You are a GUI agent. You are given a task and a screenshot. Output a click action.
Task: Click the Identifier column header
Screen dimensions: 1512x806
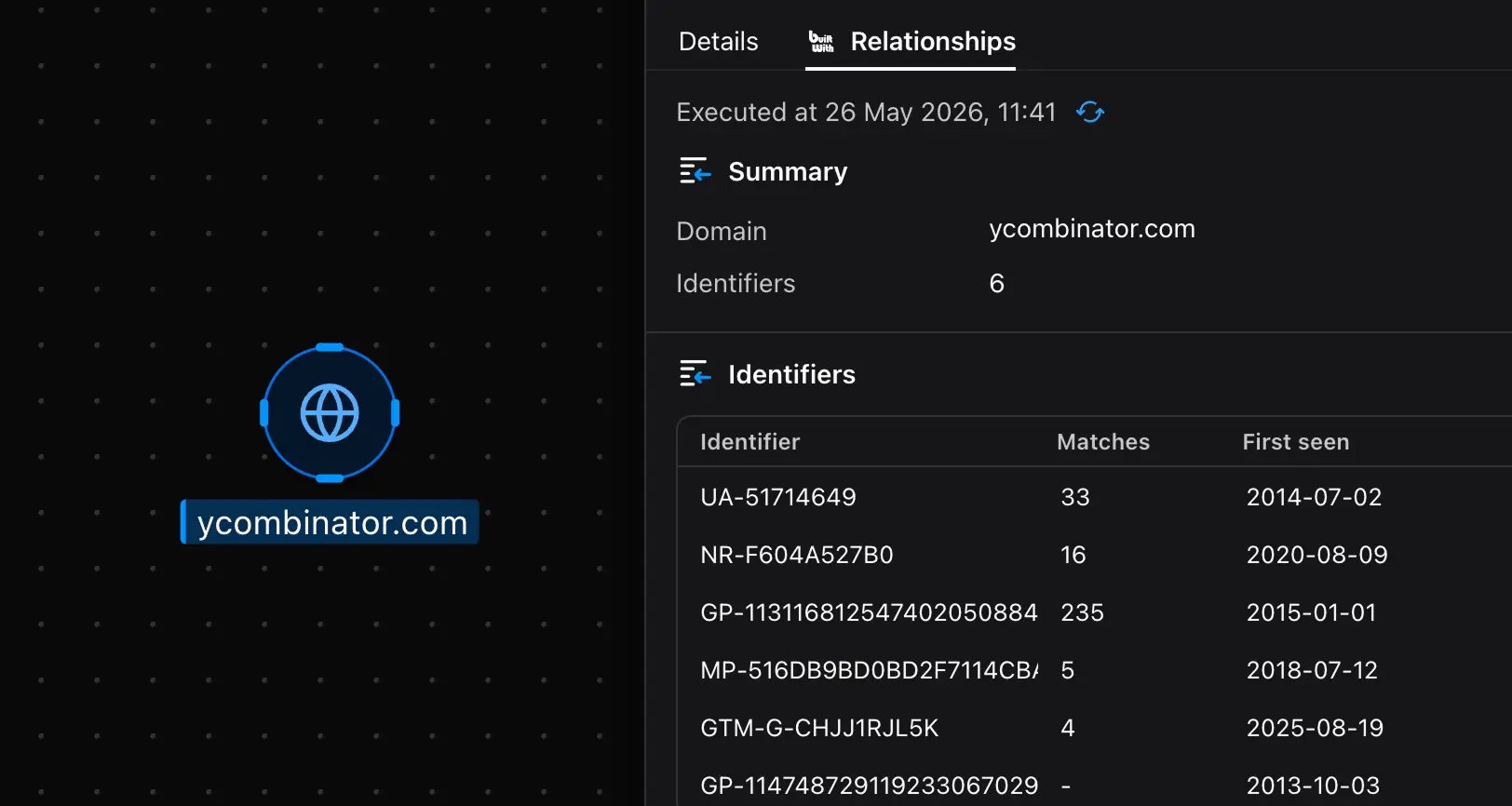tap(749, 442)
